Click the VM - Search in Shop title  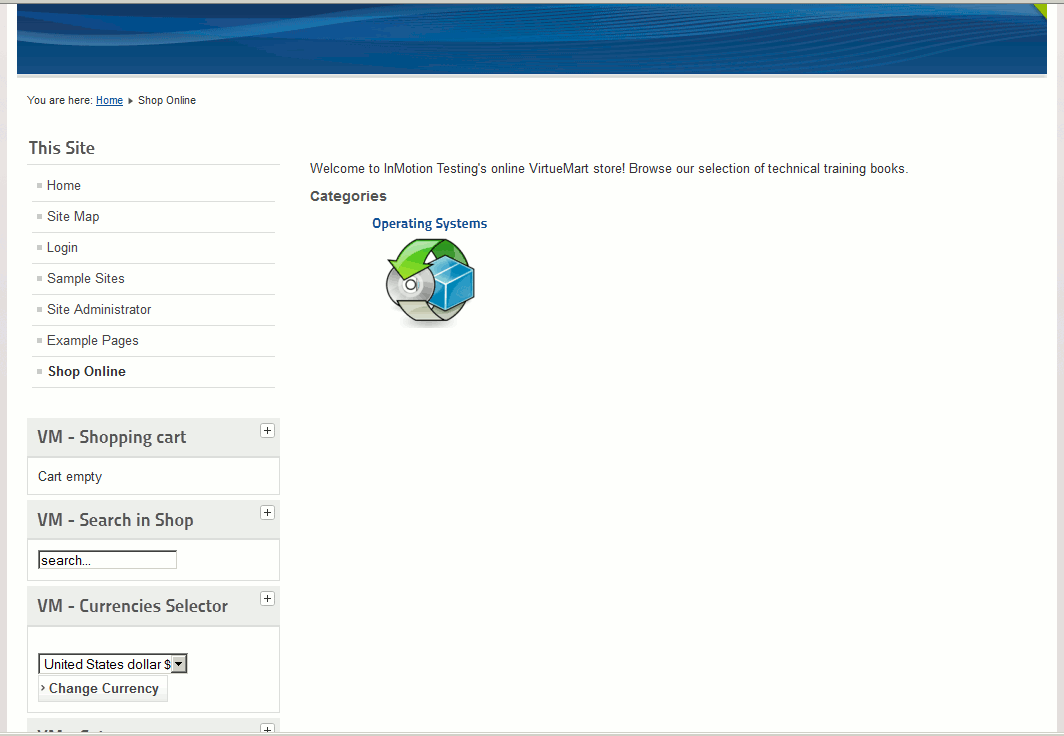115,520
